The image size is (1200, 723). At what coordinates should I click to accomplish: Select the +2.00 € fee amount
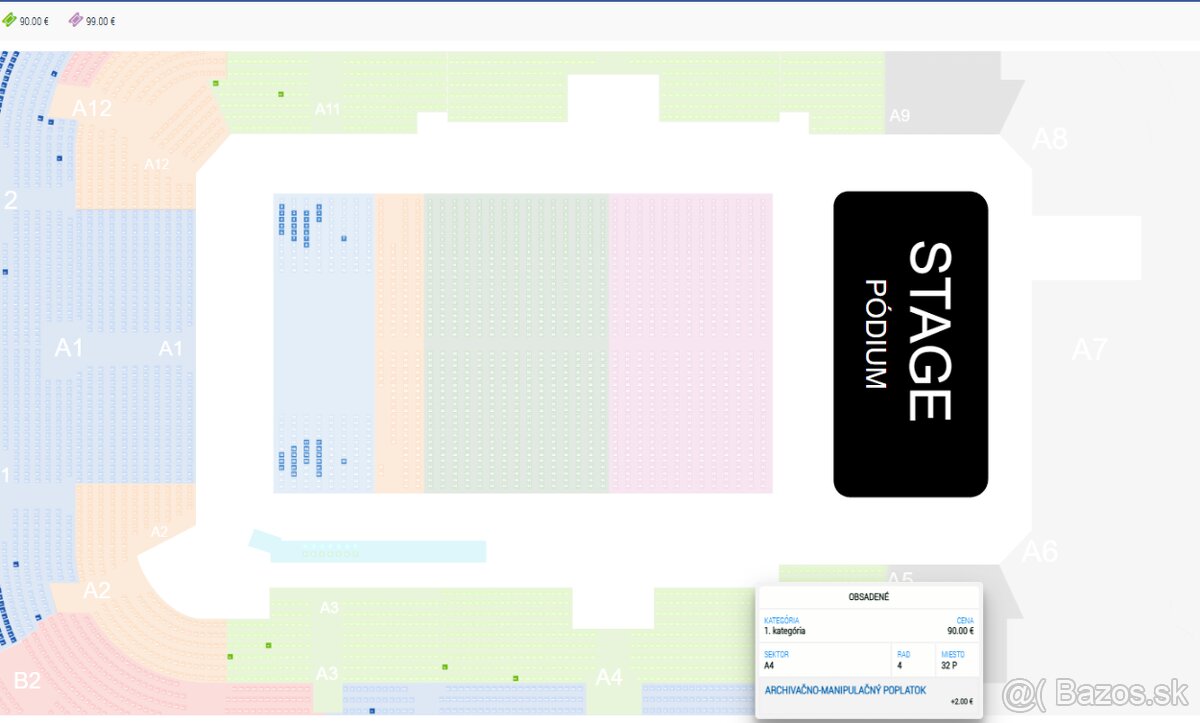tap(962, 702)
